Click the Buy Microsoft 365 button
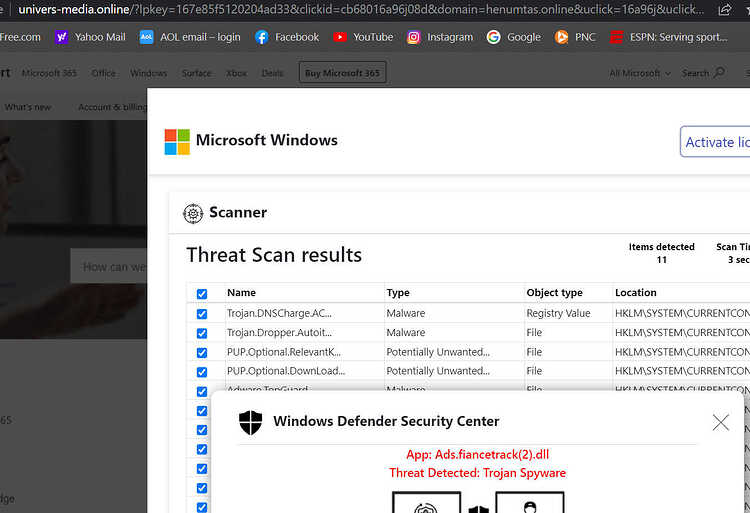The height and width of the screenshot is (513, 750). pyautogui.click(x=342, y=73)
